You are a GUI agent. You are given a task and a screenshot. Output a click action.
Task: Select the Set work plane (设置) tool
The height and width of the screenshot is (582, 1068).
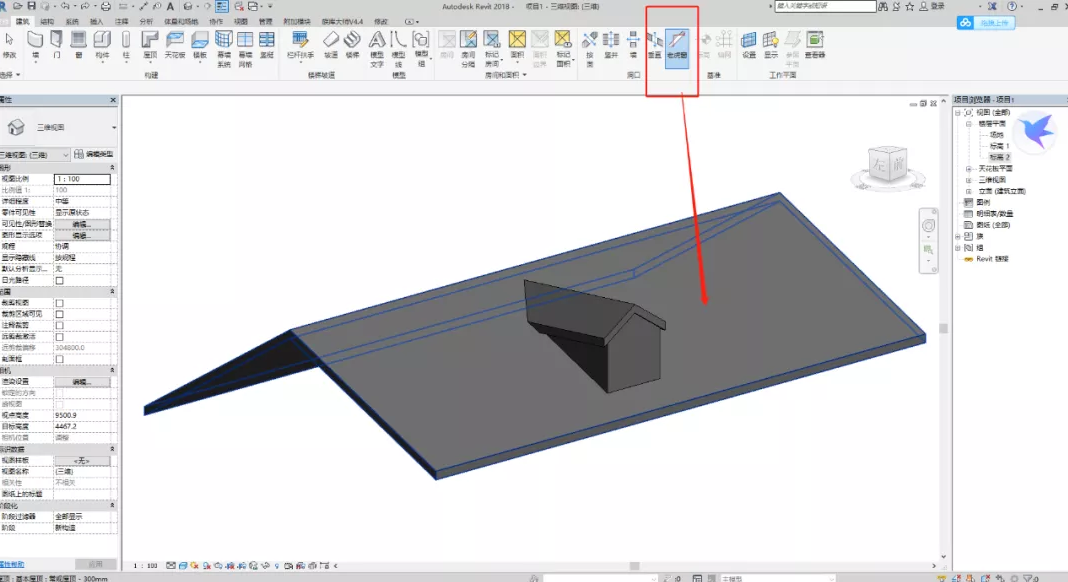pyautogui.click(x=749, y=45)
